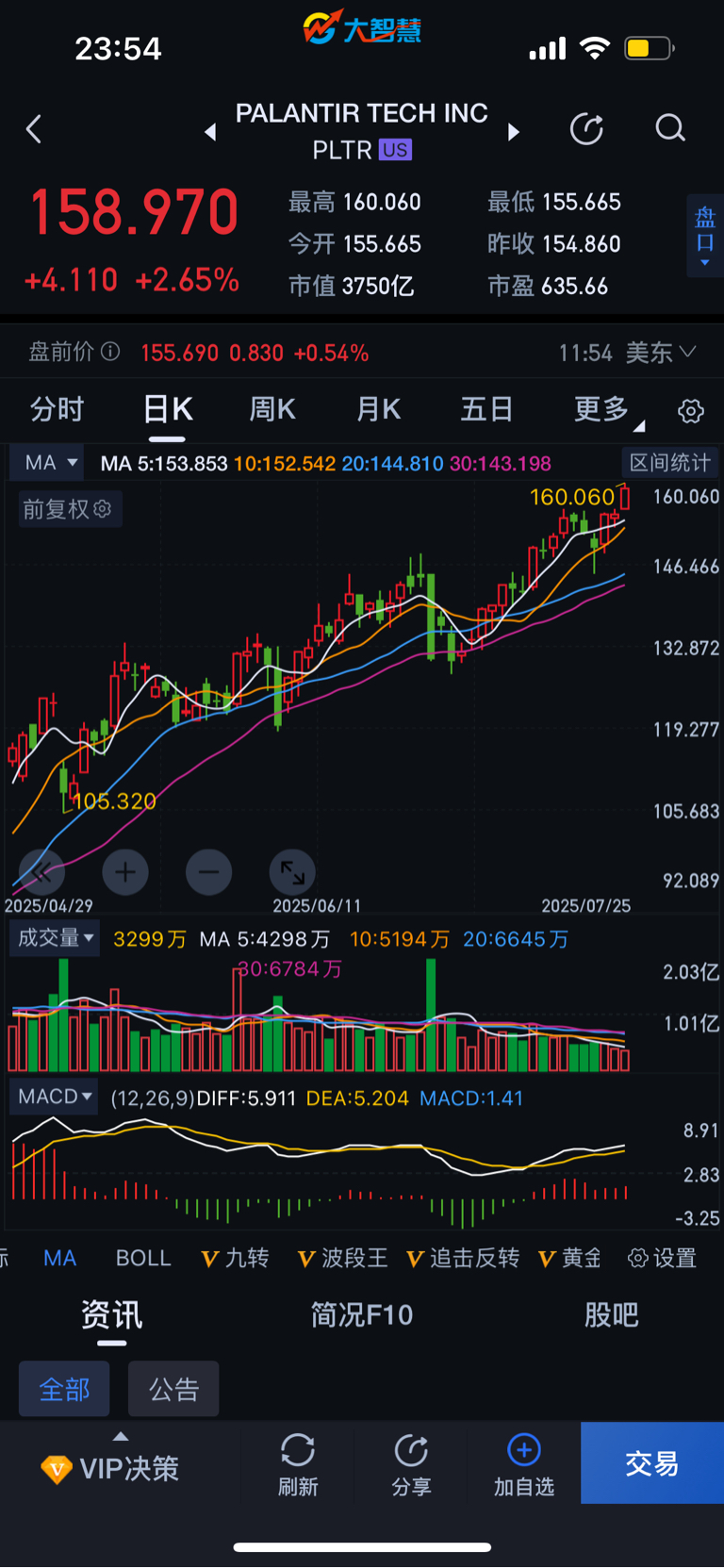Screen dimensions: 724x1568
Task: Open the MACD indicator dropdown
Action: 56,1097
